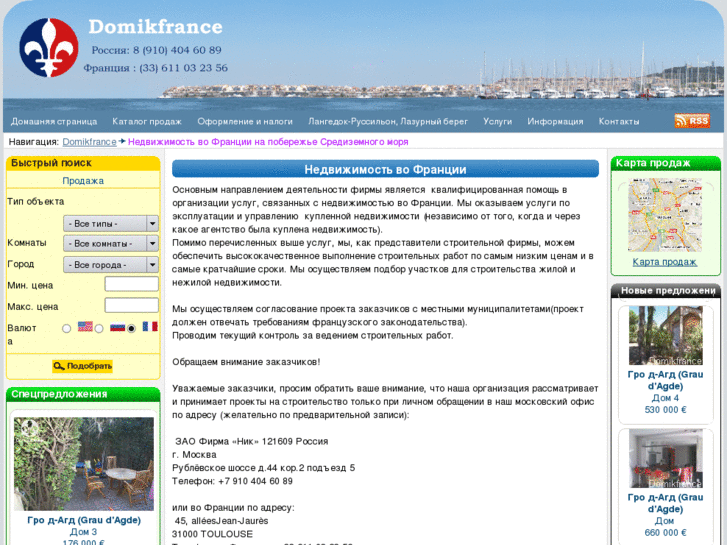Screen dimensions: 727x545
Task: Select the euro currency radio button
Action: [131, 328]
